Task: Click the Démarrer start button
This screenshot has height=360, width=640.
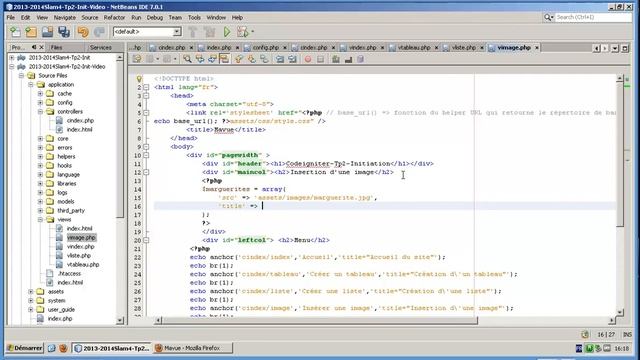Action: tap(24, 348)
